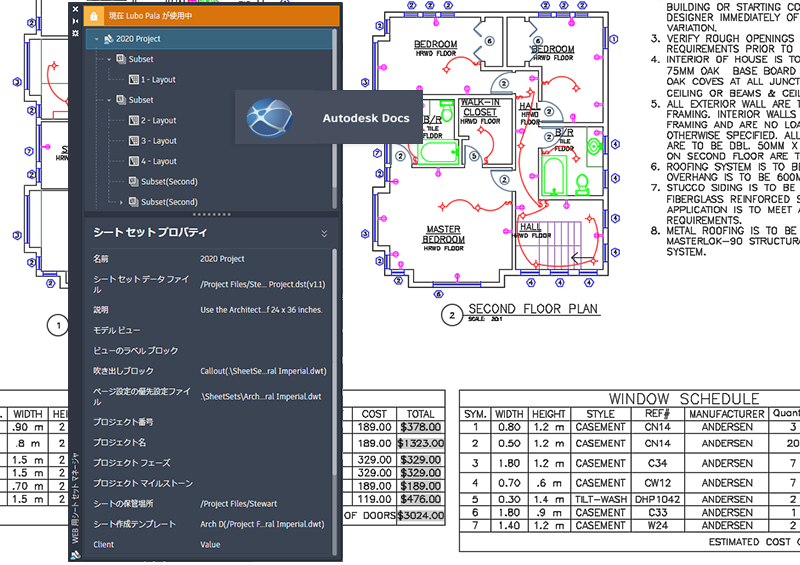Click the MASTER BEDROOM room label
800x565 pixels.
point(443,234)
